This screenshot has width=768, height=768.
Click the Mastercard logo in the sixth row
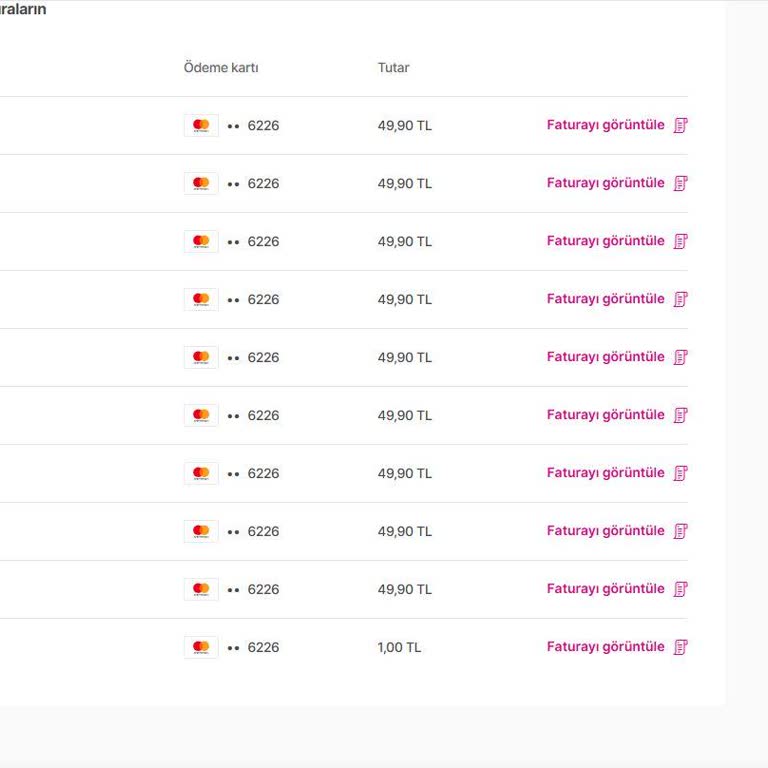tap(201, 415)
